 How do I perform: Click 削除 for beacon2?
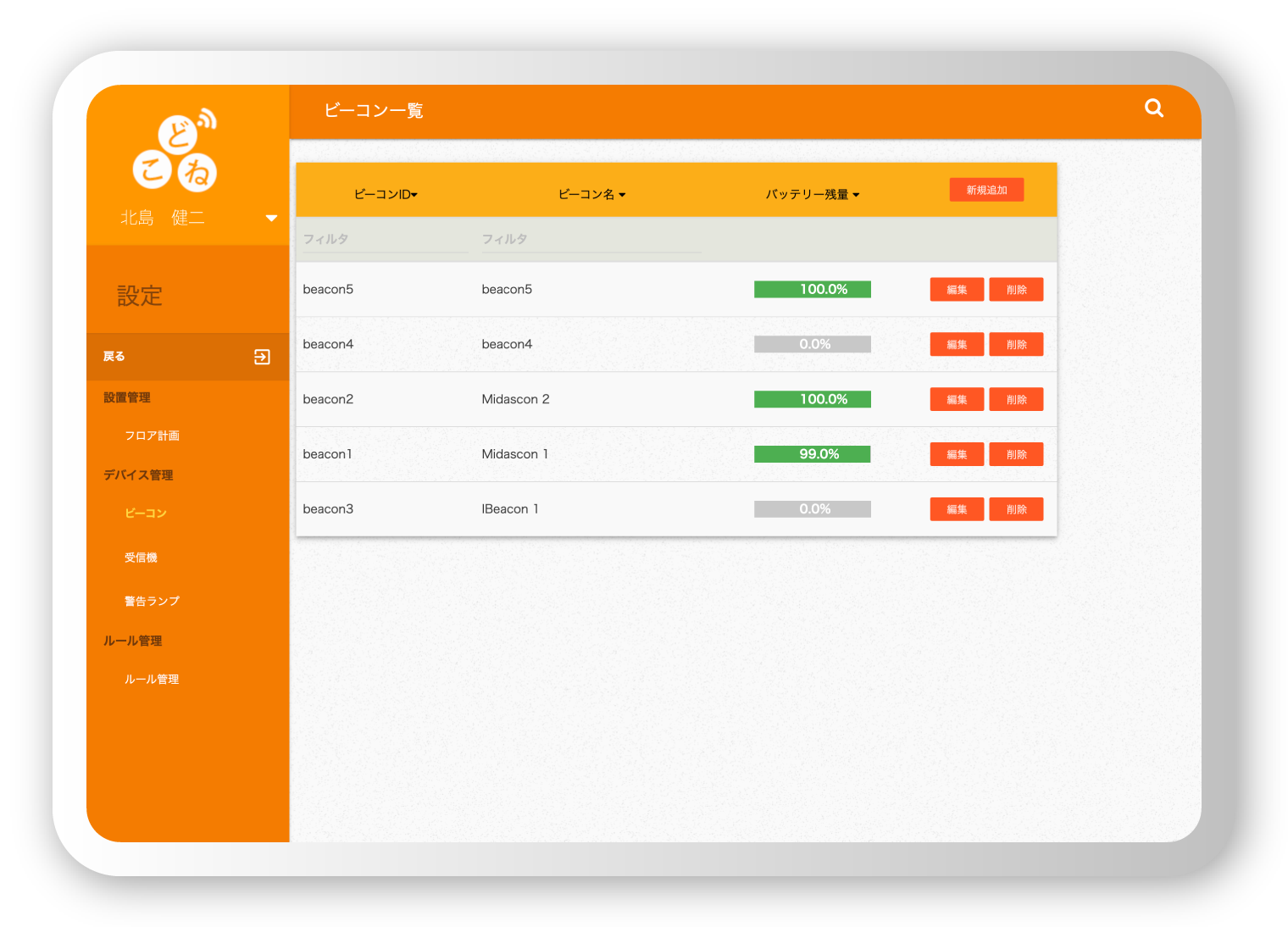[x=1016, y=400]
